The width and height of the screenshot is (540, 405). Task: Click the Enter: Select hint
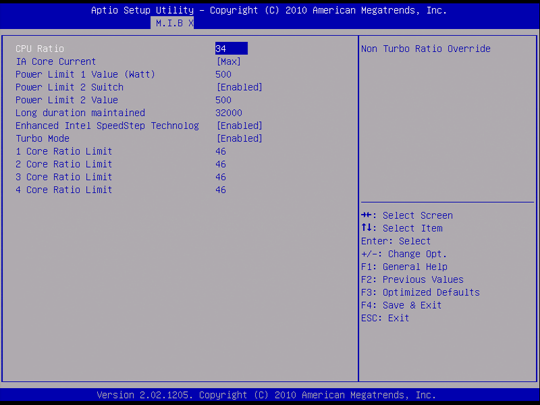(x=396, y=241)
